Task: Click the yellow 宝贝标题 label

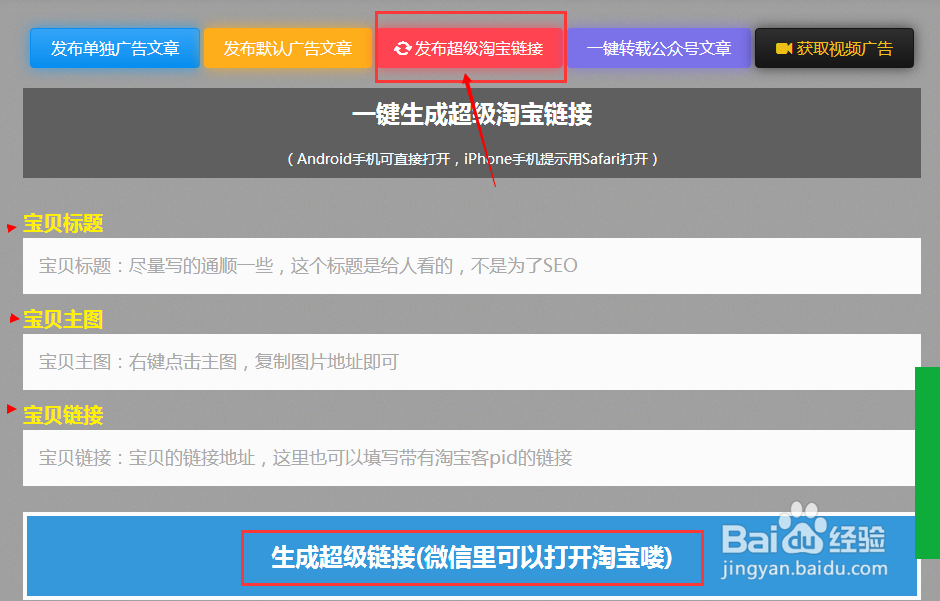Action: tap(63, 224)
